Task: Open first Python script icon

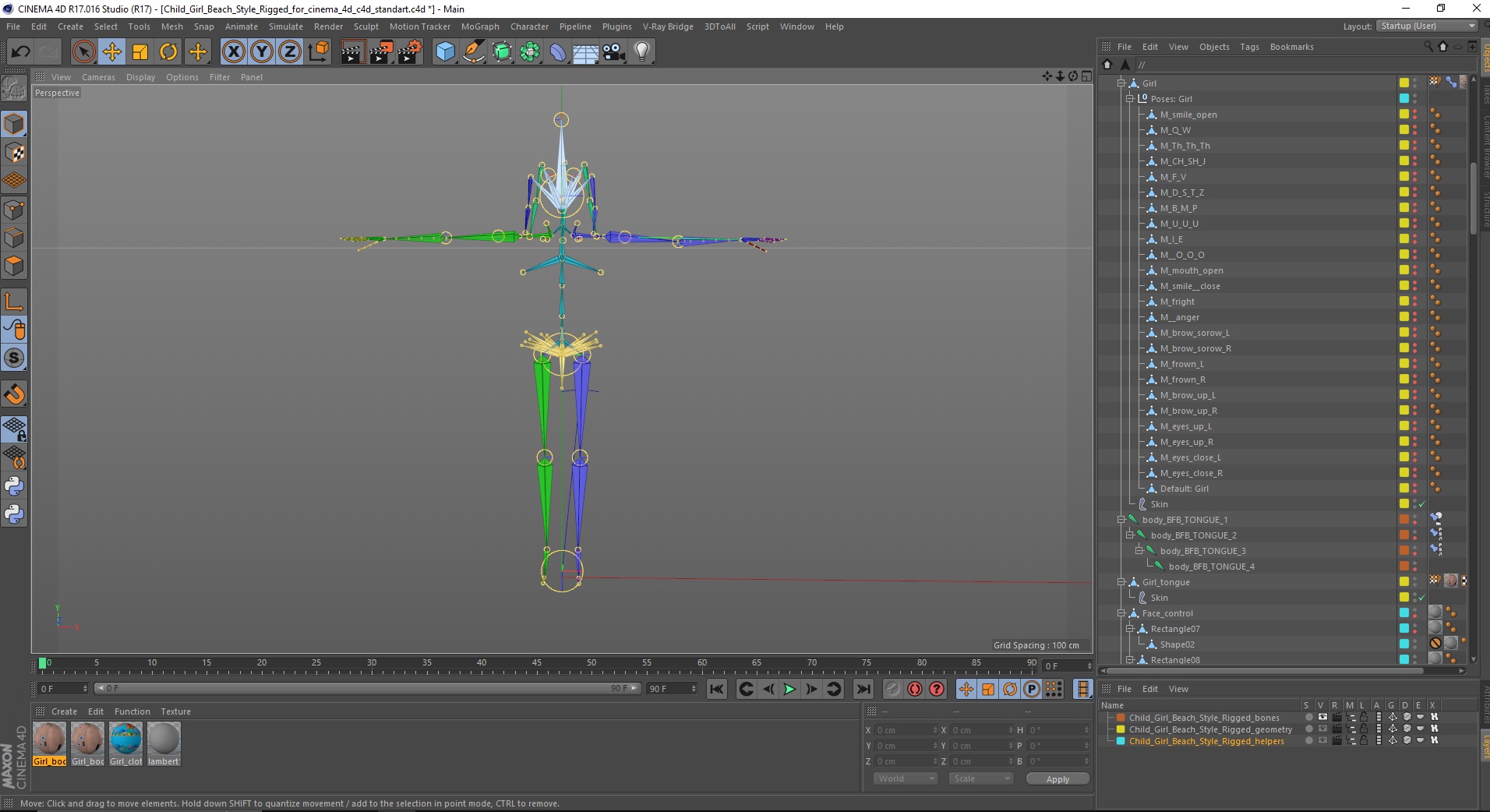Action: click(x=14, y=486)
